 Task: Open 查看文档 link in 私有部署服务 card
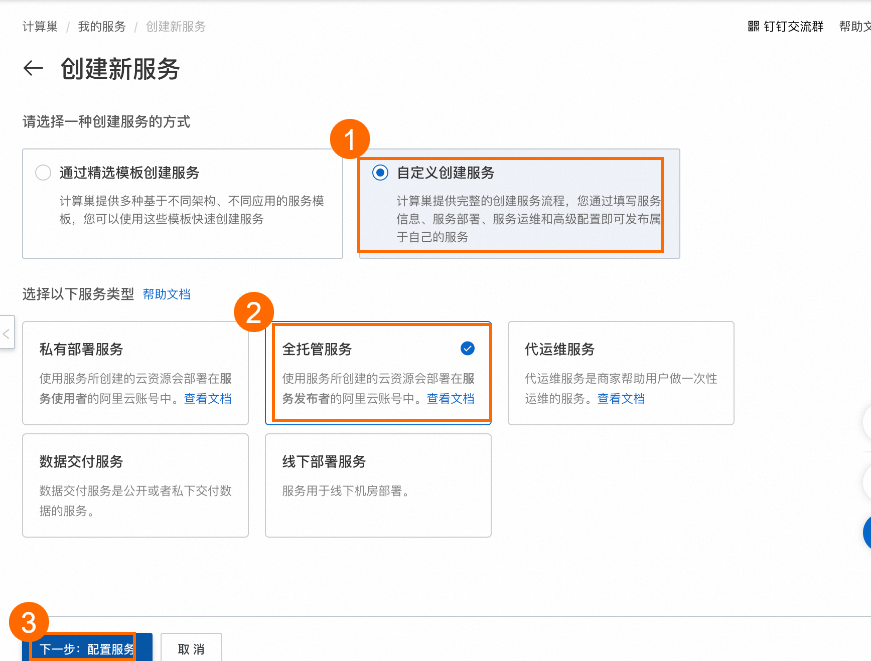point(207,398)
